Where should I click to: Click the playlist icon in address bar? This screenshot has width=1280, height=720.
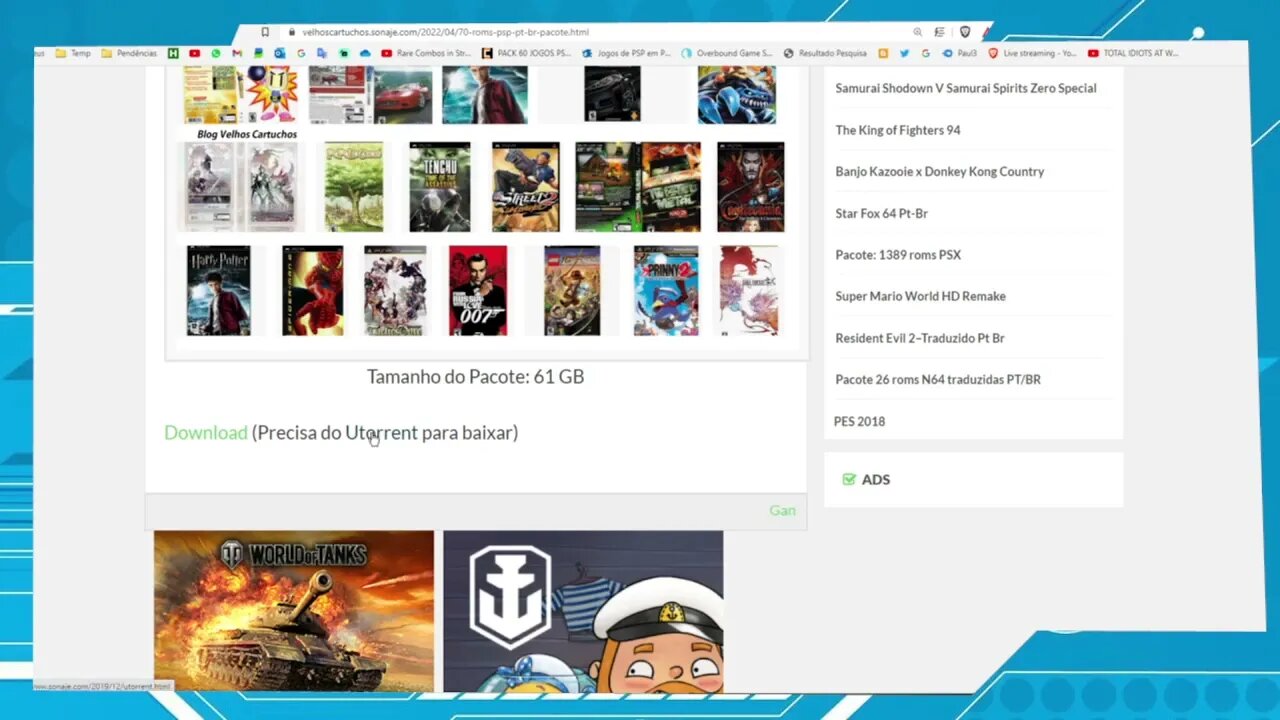pyautogui.click(x=938, y=32)
